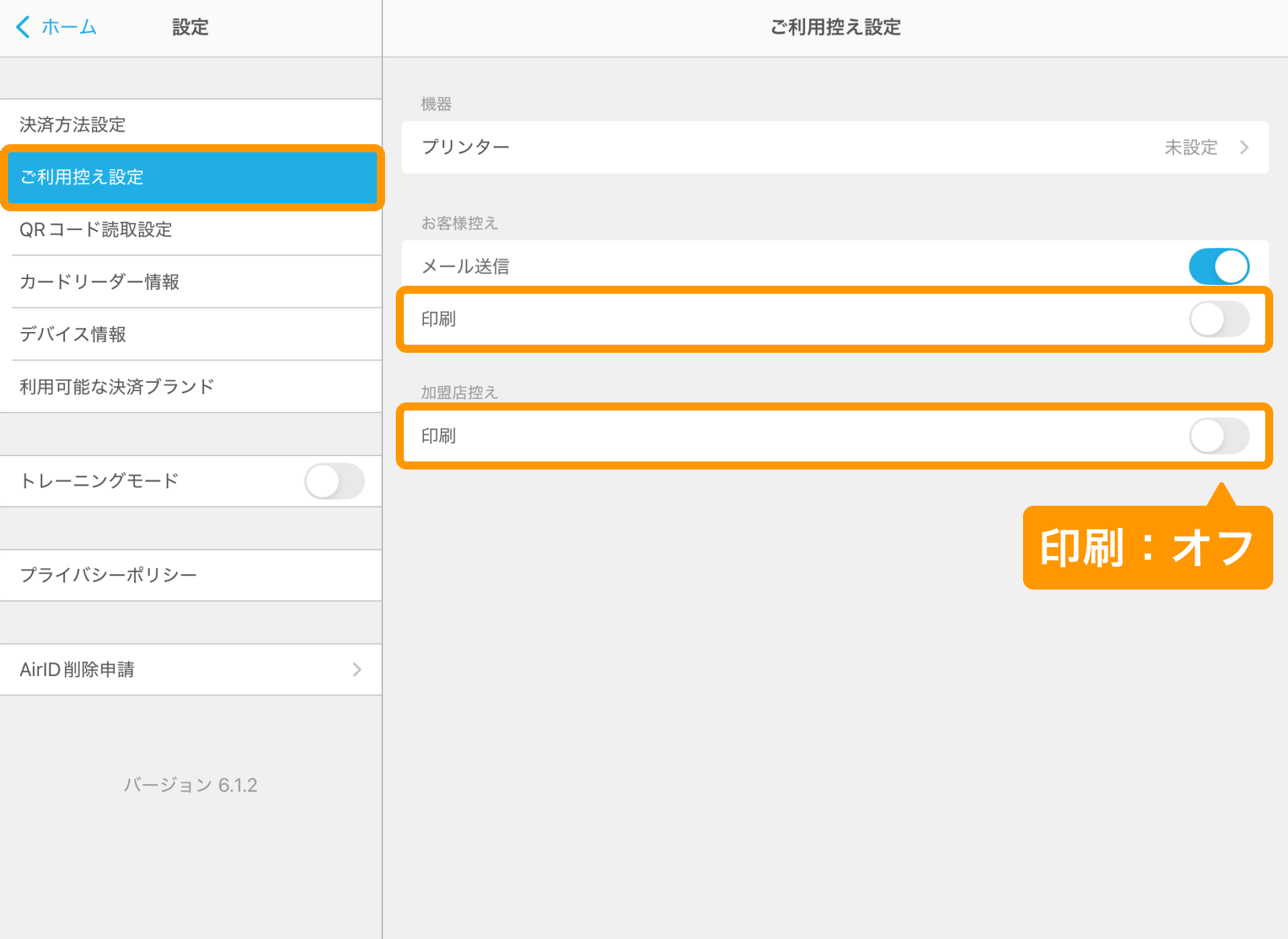Toggle トレーニングモード switch
Screen dimensions: 1288x939
334,481
